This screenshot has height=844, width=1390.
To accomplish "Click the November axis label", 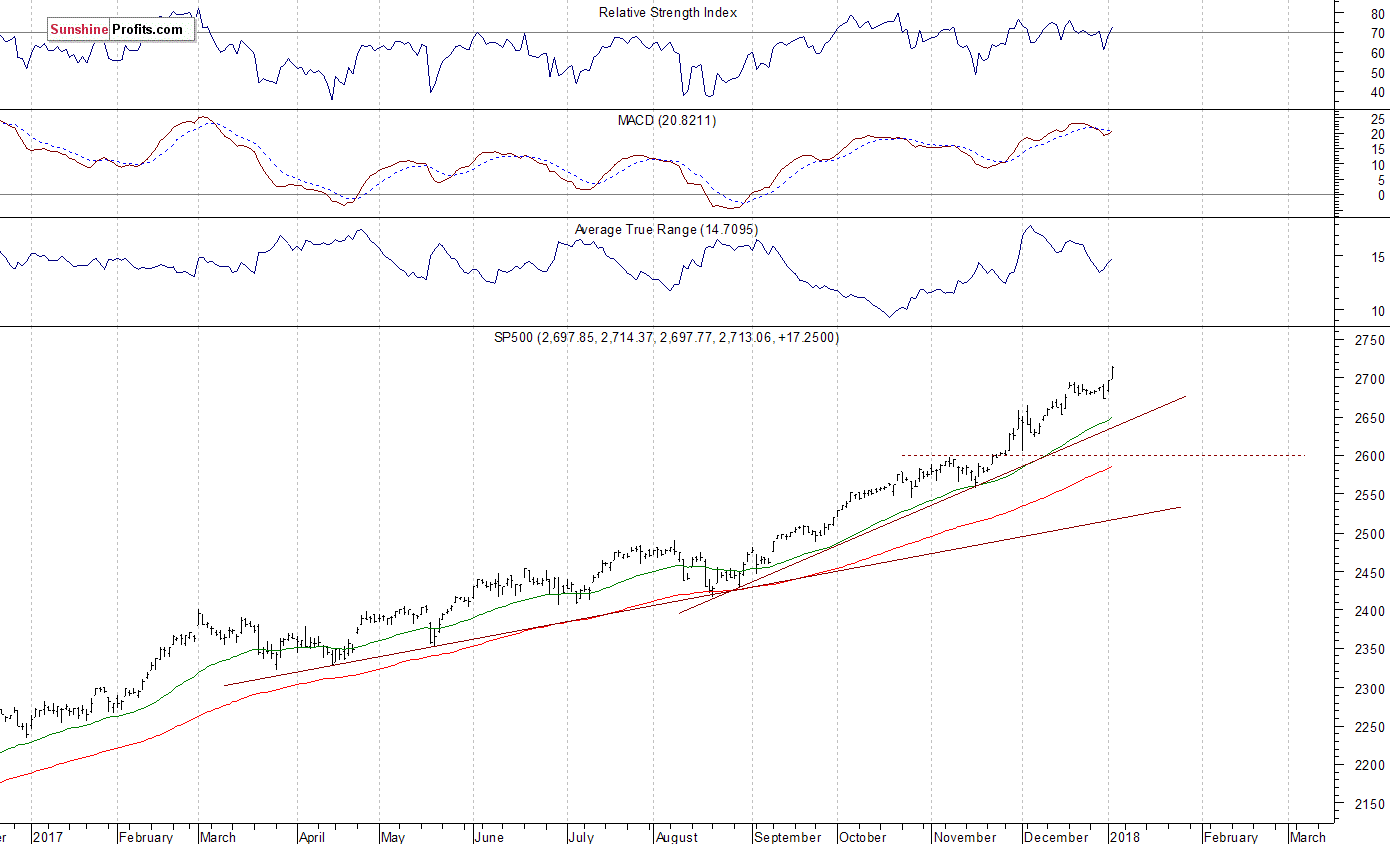I will pos(964,837).
